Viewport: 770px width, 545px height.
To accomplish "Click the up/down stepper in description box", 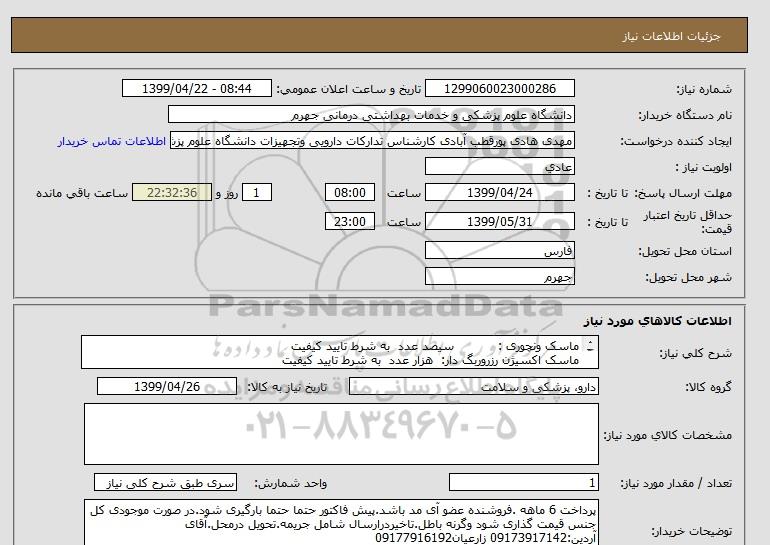I will [x=590, y=346].
